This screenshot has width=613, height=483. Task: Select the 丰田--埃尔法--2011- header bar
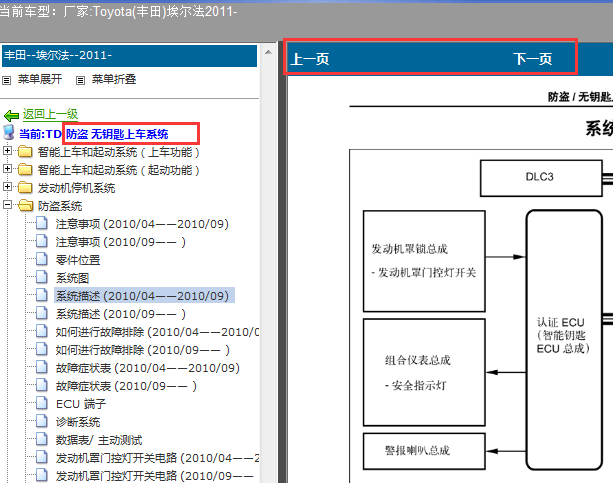(x=129, y=56)
